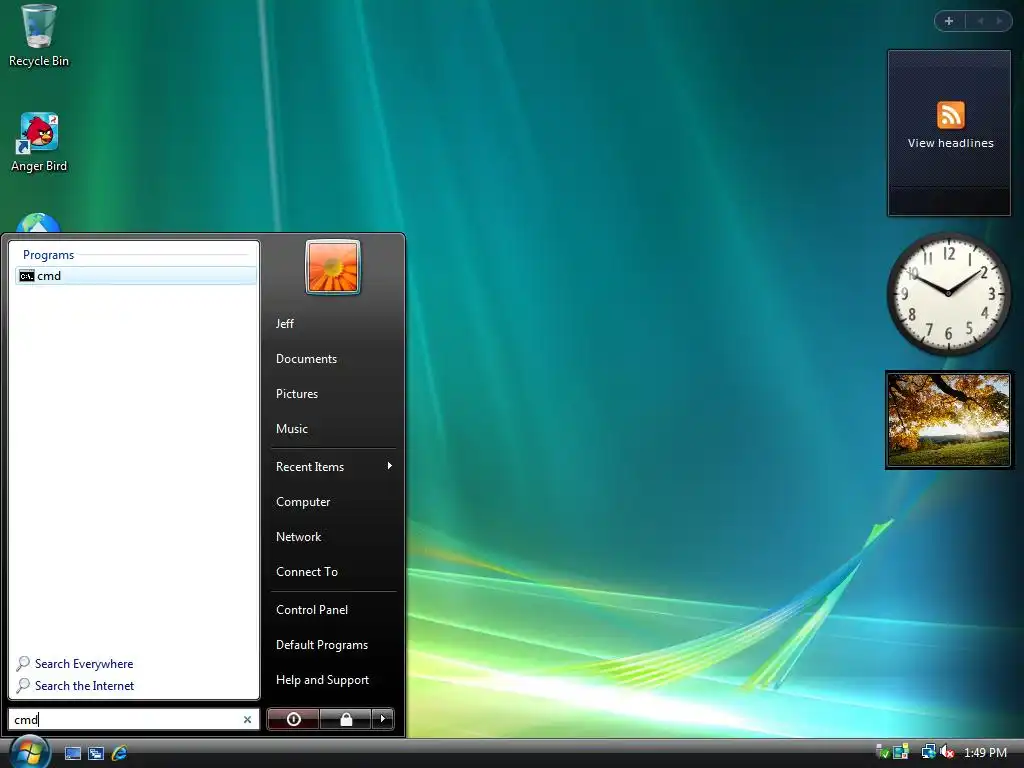Image resolution: width=1024 pixels, height=768 pixels.
Task: Lock the computer with the padlock button
Action: coord(345,719)
